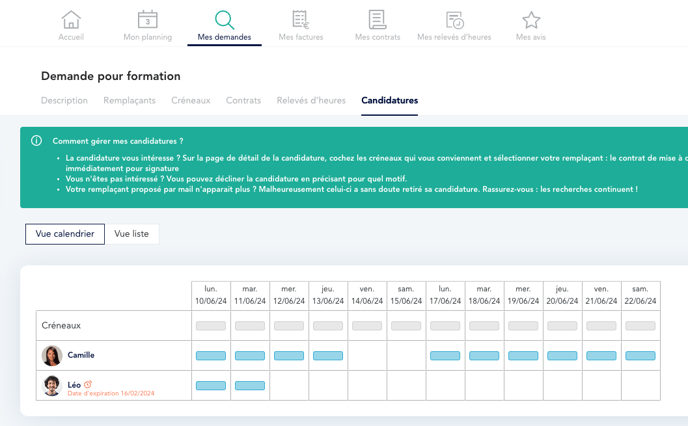The height and width of the screenshot is (426, 688).
Task: Open the Créneaux tab
Action: (190, 101)
